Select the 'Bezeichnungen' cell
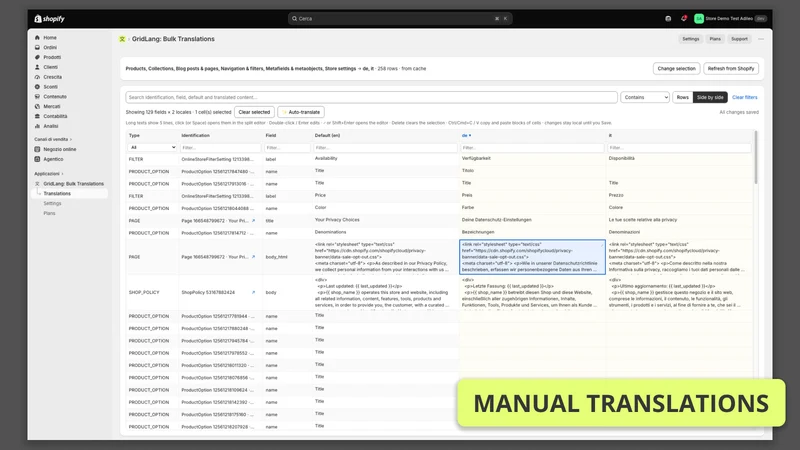 pyautogui.click(x=532, y=233)
